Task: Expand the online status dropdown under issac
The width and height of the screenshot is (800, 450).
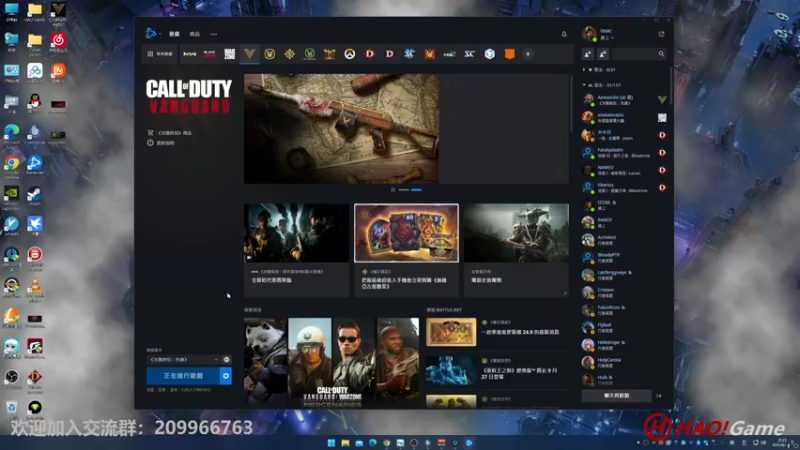Action: click(607, 38)
